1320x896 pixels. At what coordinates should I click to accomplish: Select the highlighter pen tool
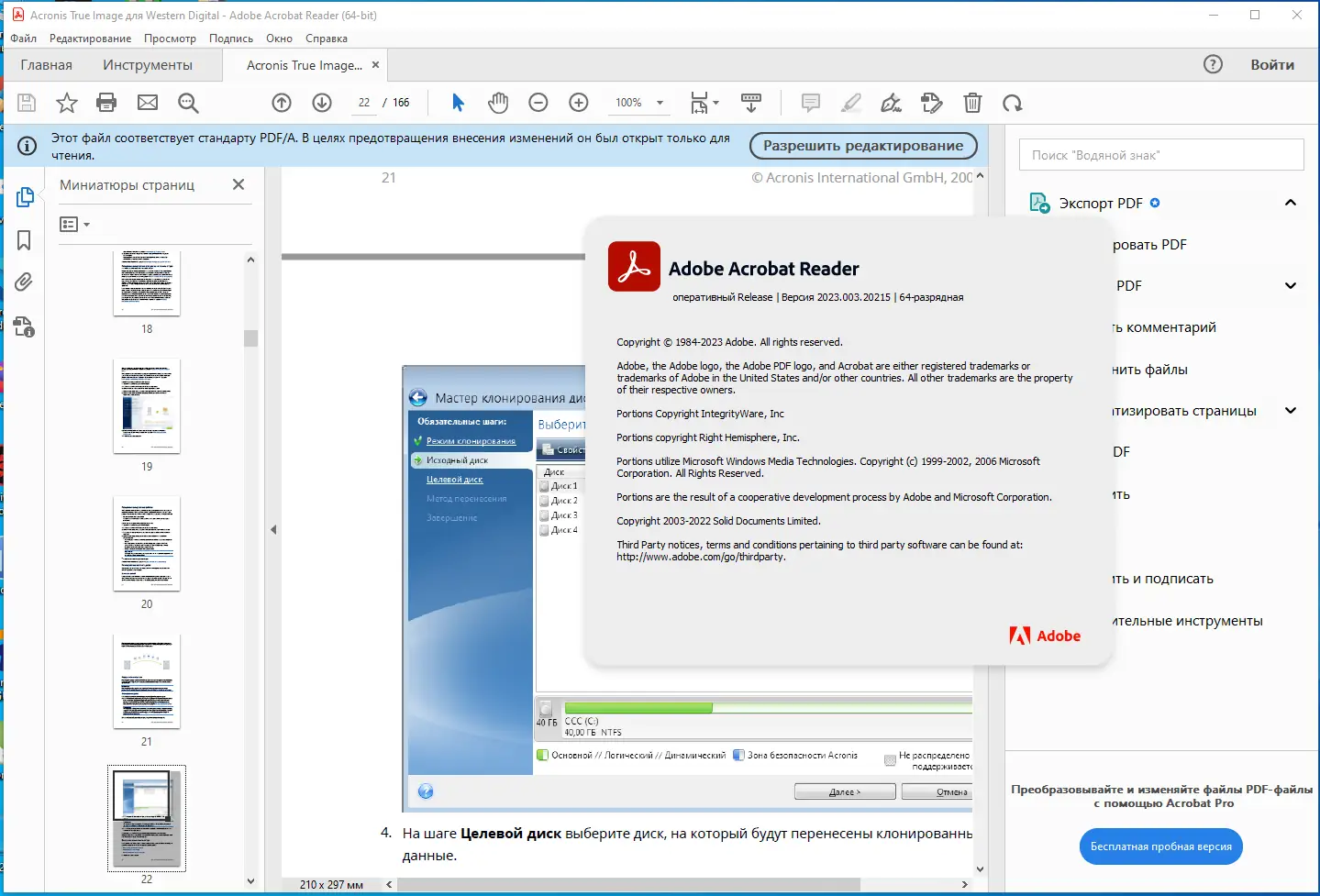pyautogui.click(x=851, y=103)
